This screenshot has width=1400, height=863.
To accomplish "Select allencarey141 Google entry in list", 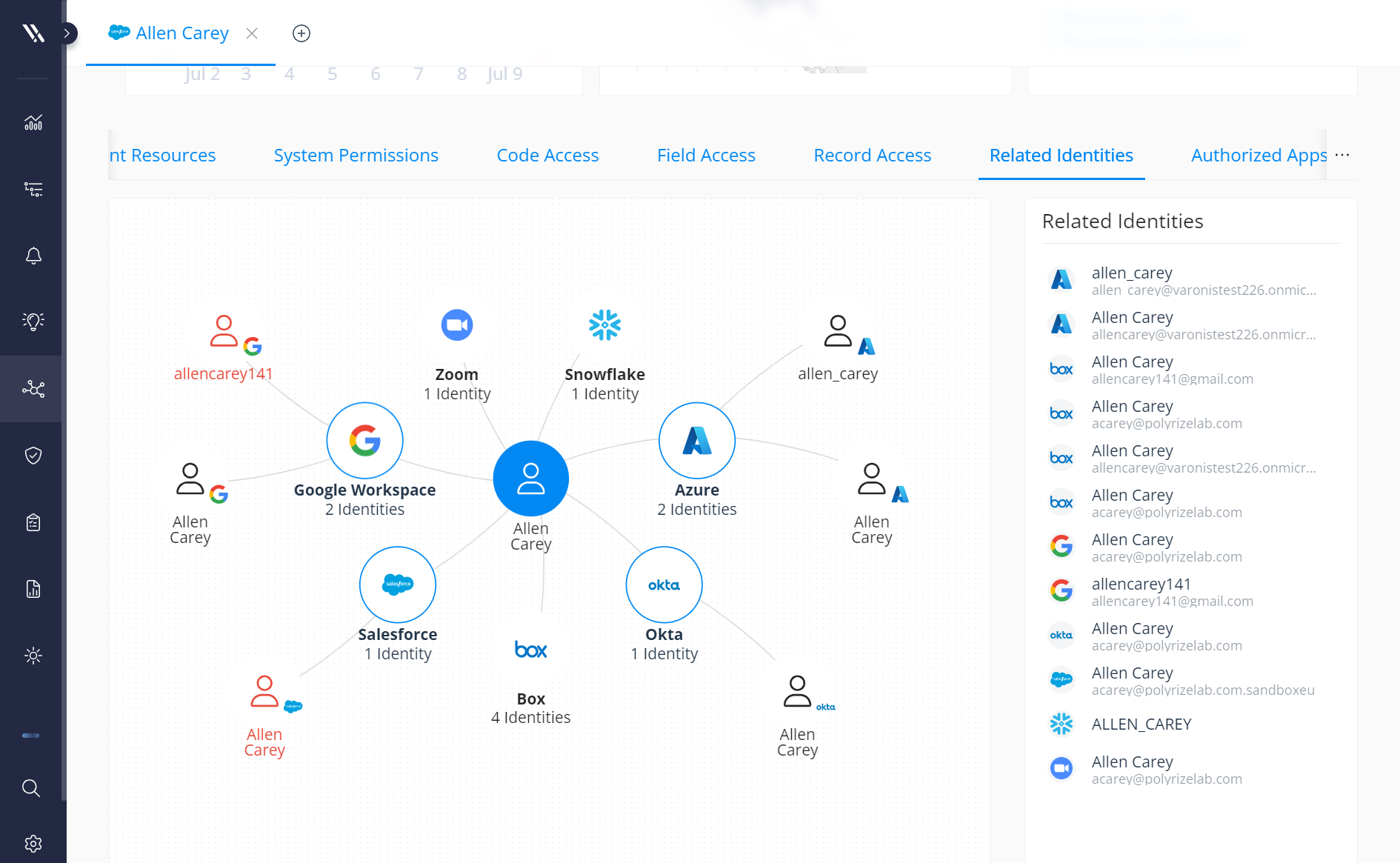I will (x=1191, y=592).
